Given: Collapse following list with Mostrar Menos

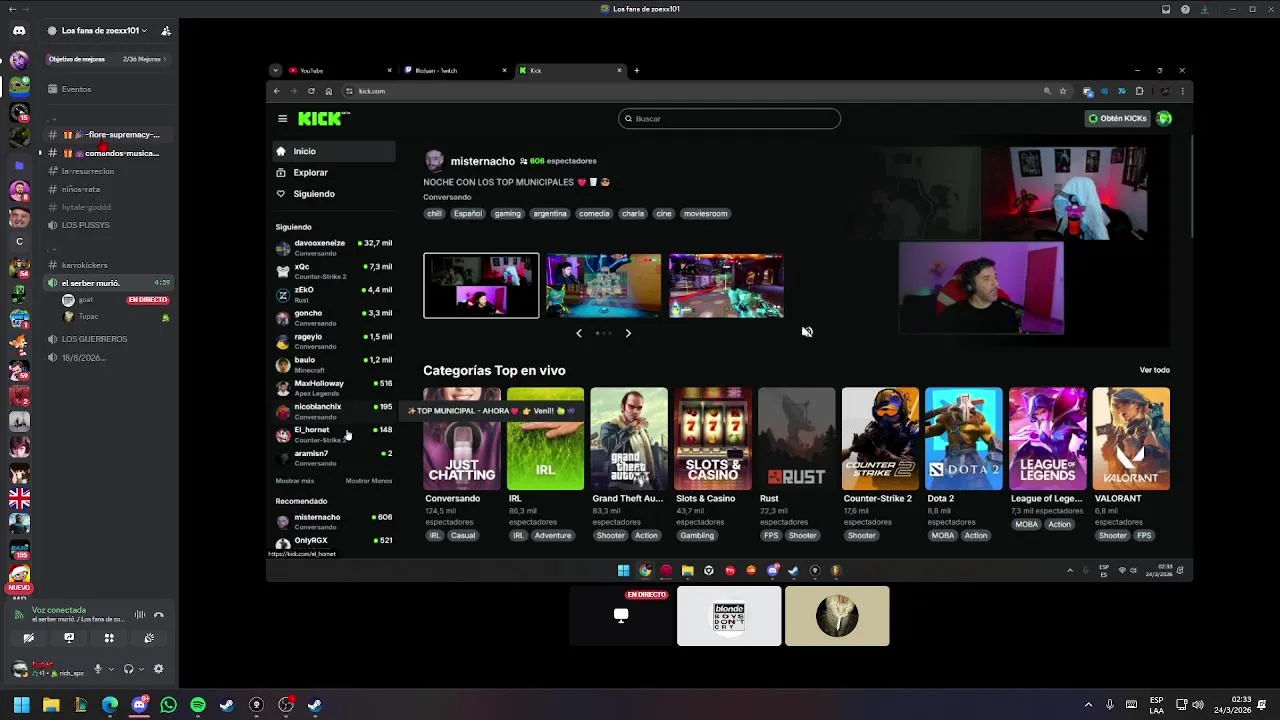Looking at the screenshot, I should pyautogui.click(x=369, y=481).
